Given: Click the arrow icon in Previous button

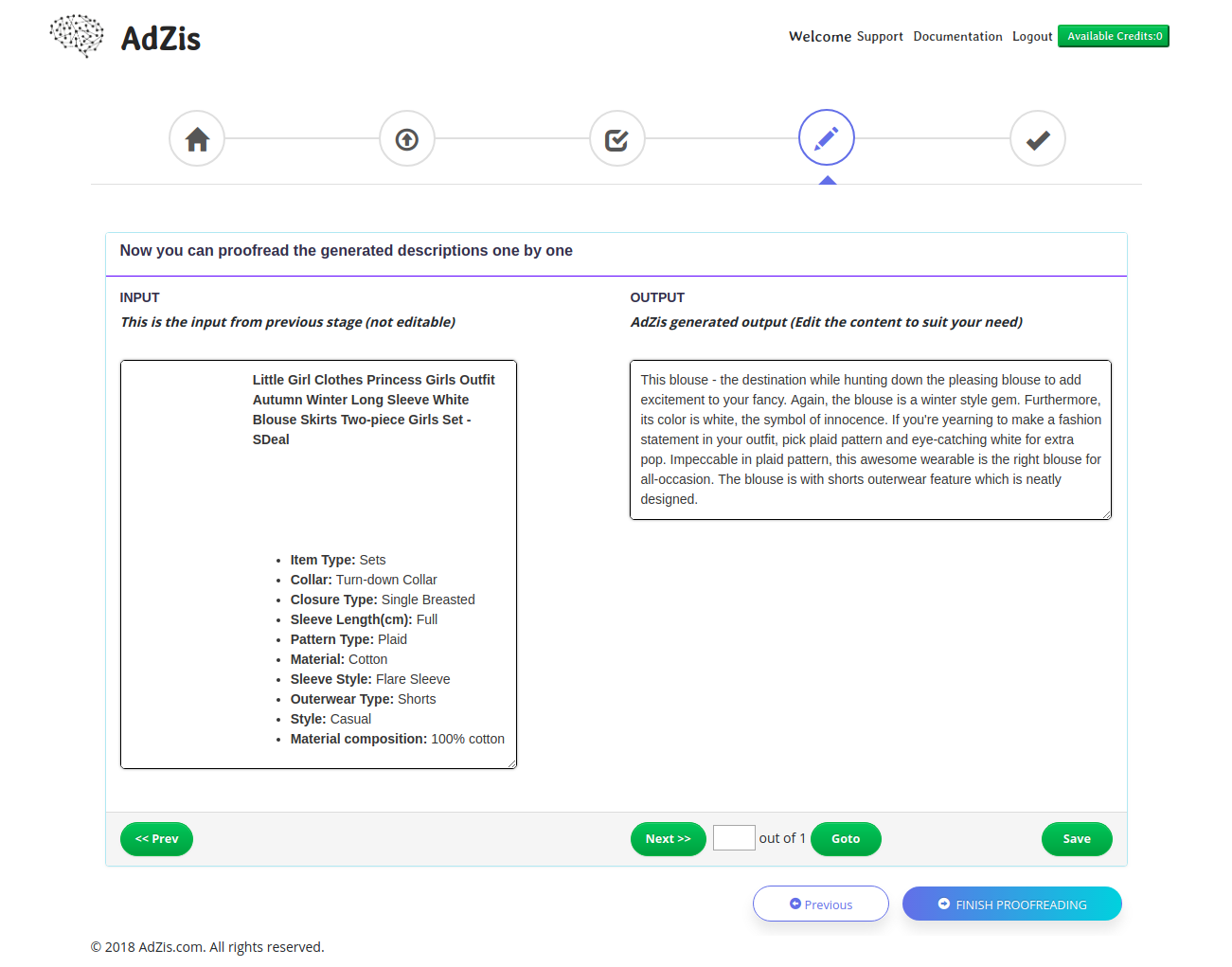Looking at the screenshot, I should coord(795,904).
